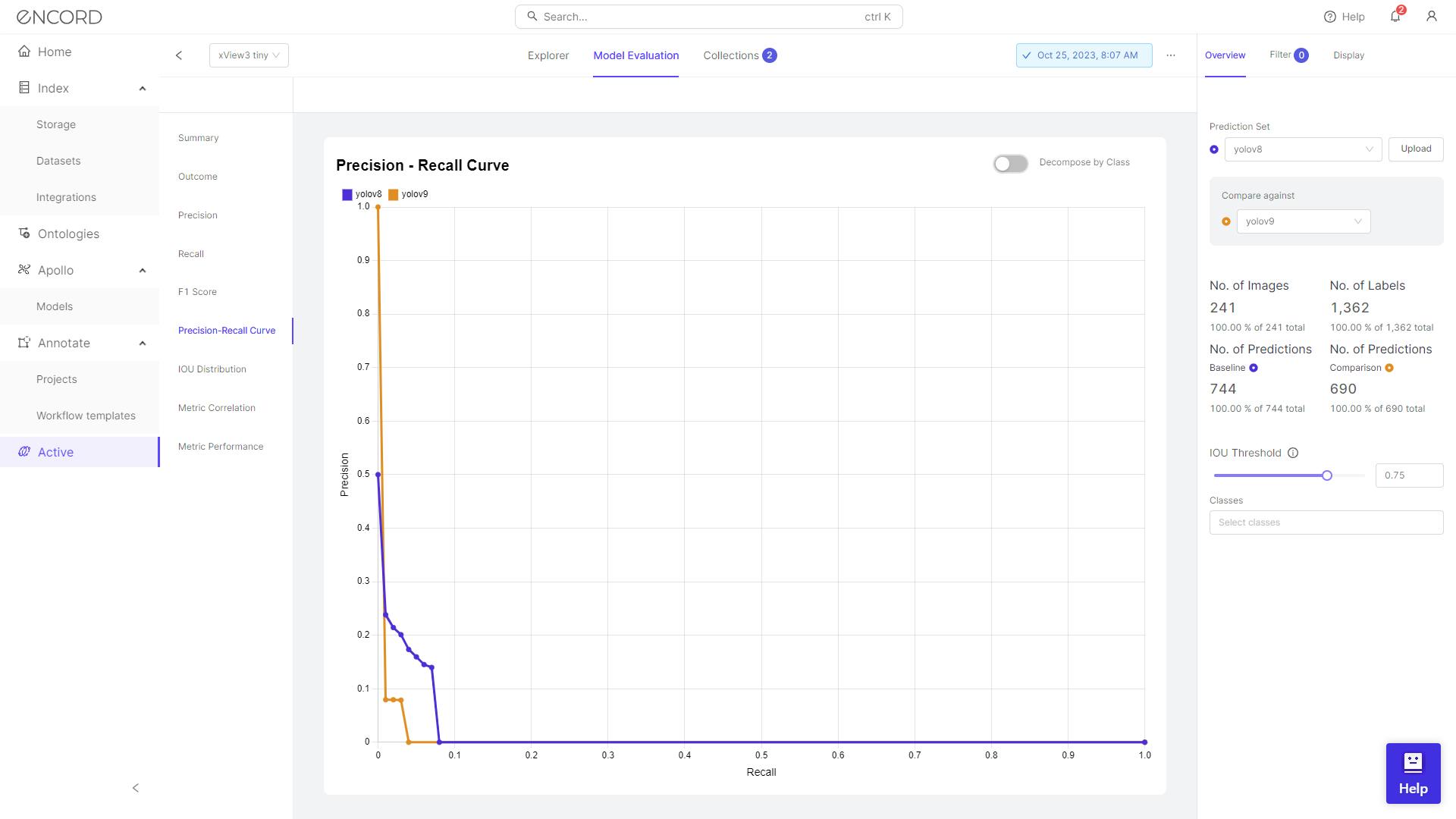
Task: Click the Apollo models icon
Action: [x=24, y=269]
